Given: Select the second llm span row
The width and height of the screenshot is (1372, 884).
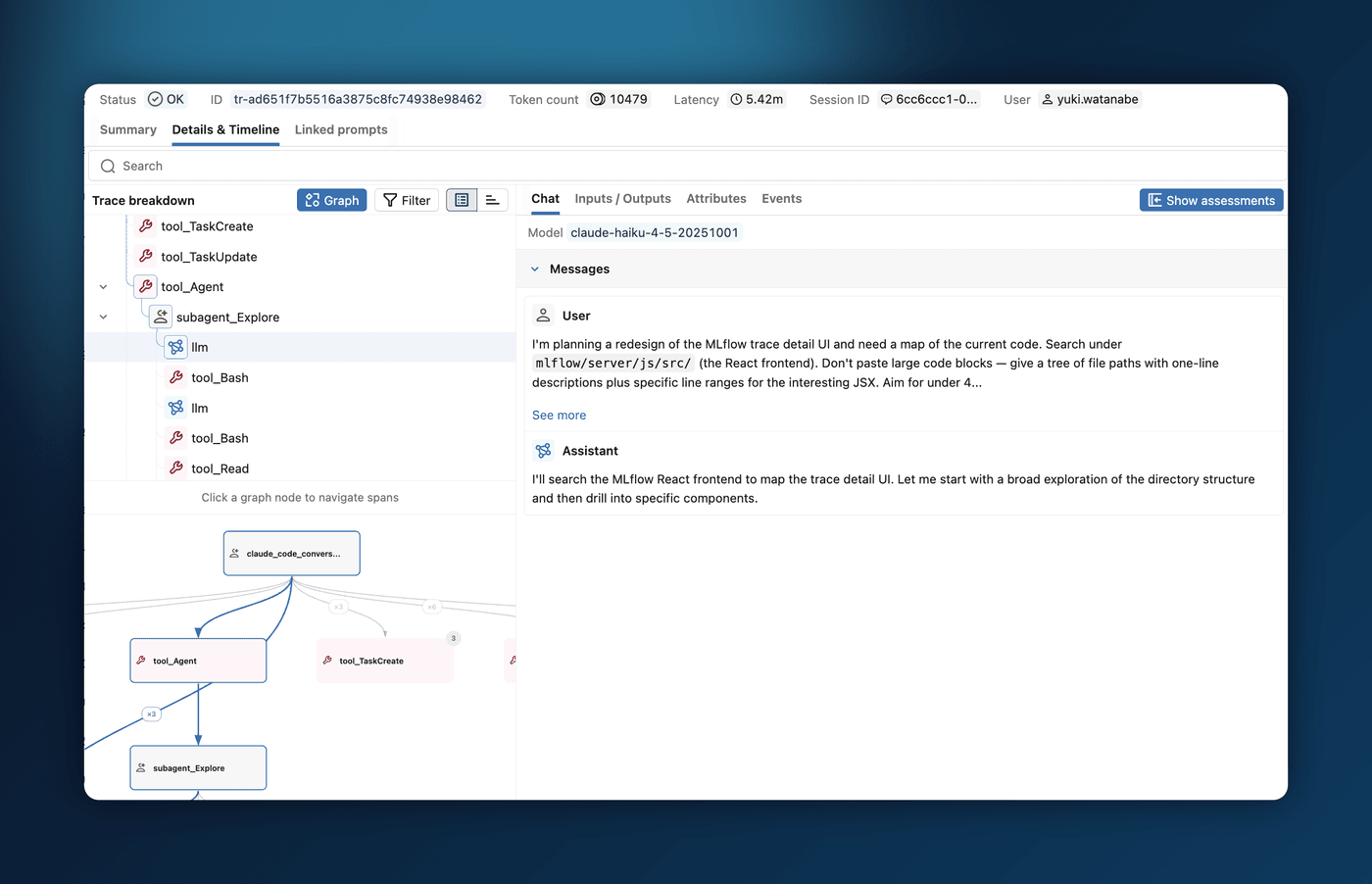Looking at the screenshot, I should pyautogui.click(x=300, y=408).
